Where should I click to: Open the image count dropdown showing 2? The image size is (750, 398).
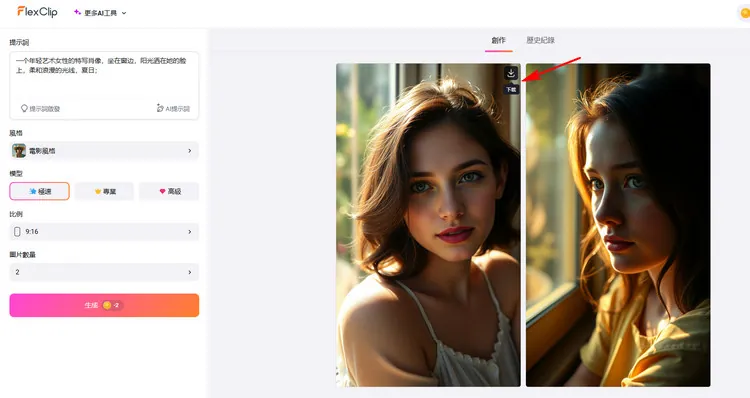pos(104,272)
